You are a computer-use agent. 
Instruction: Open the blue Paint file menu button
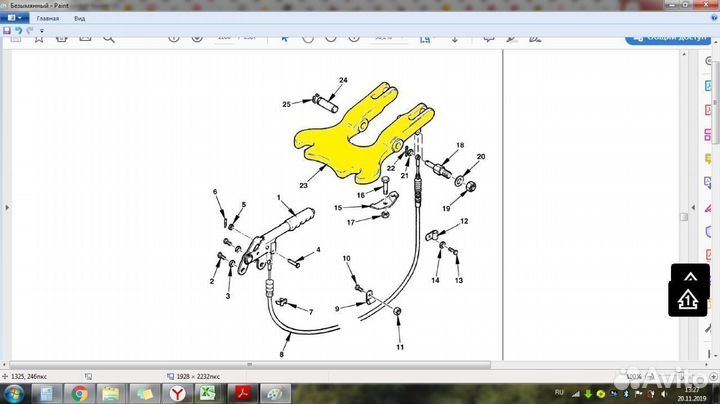[x=12, y=18]
